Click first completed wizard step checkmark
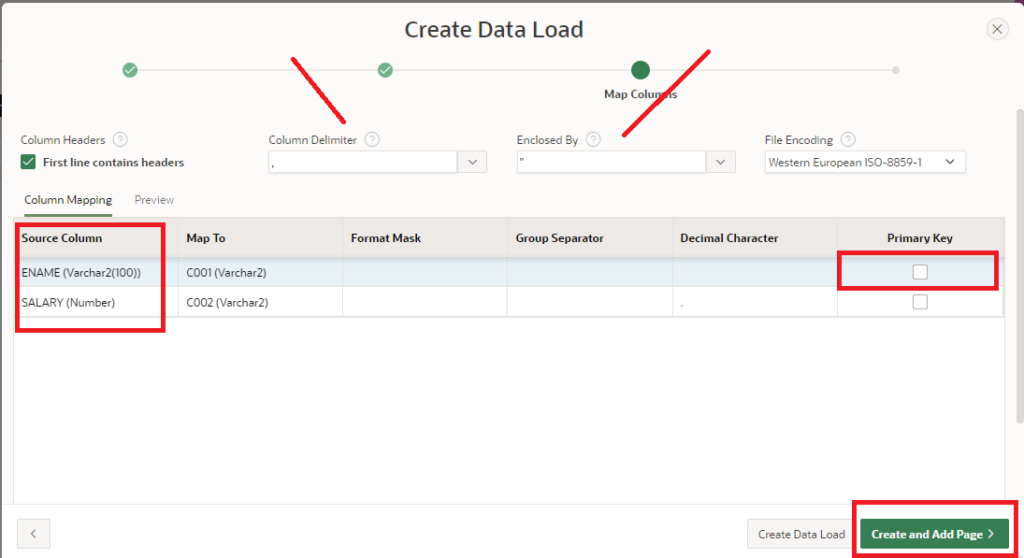The height and width of the screenshot is (558, 1024). [130, 70]
